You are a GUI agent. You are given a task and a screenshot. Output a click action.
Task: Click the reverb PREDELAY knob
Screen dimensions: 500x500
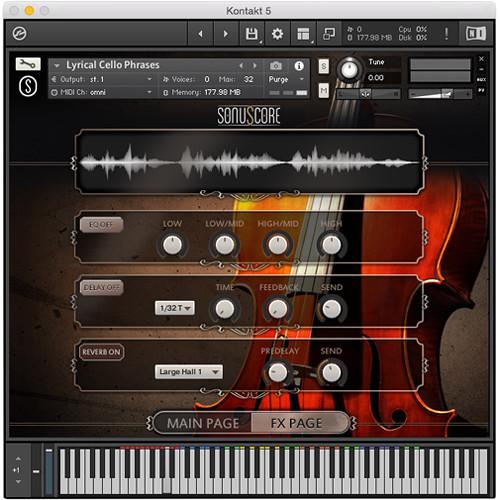pos(277,372)
